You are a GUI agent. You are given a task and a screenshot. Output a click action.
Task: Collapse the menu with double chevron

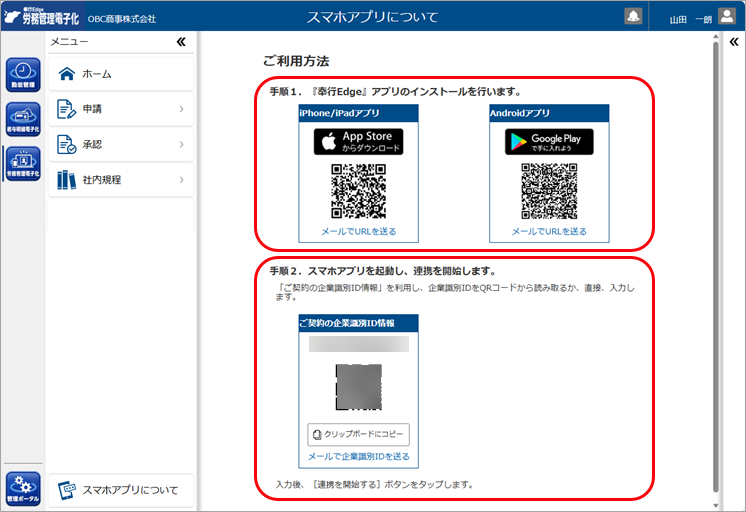coord(181,42)
